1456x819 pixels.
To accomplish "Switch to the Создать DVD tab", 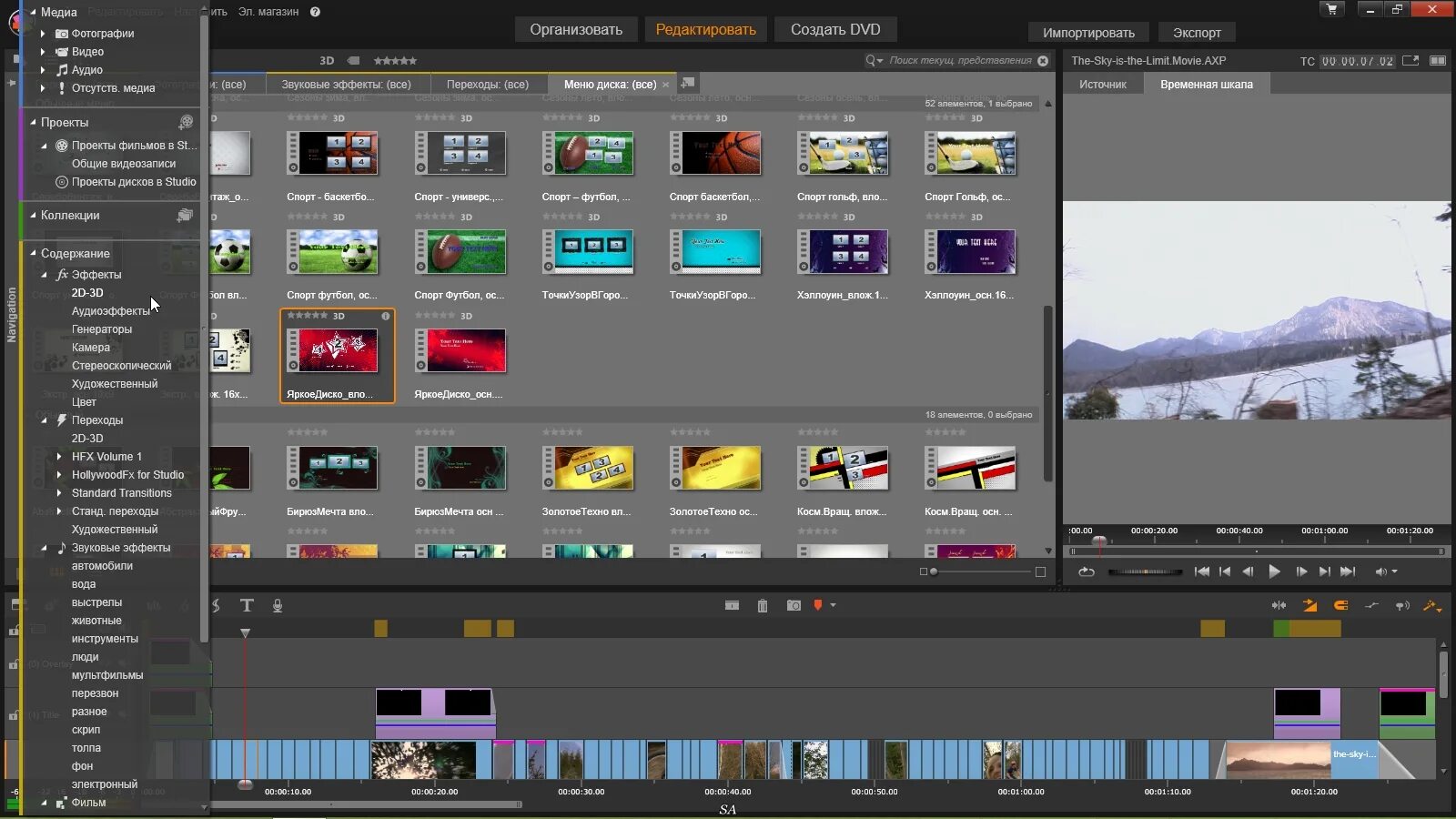I will coord(835,30).
